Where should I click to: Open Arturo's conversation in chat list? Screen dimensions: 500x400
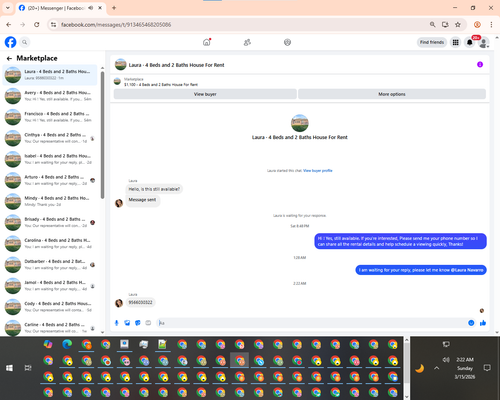(x=50, y=180)
